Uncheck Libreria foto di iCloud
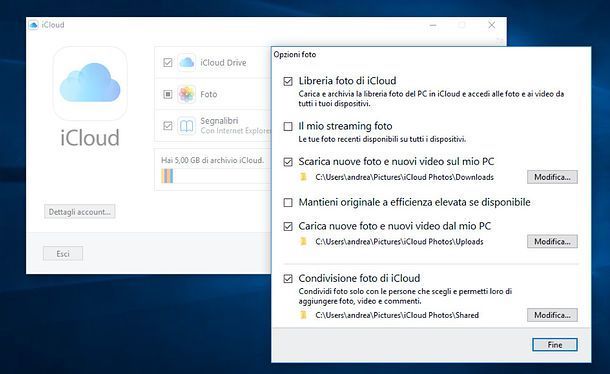Viewport: 610px width, 374px height. point(288,81)
